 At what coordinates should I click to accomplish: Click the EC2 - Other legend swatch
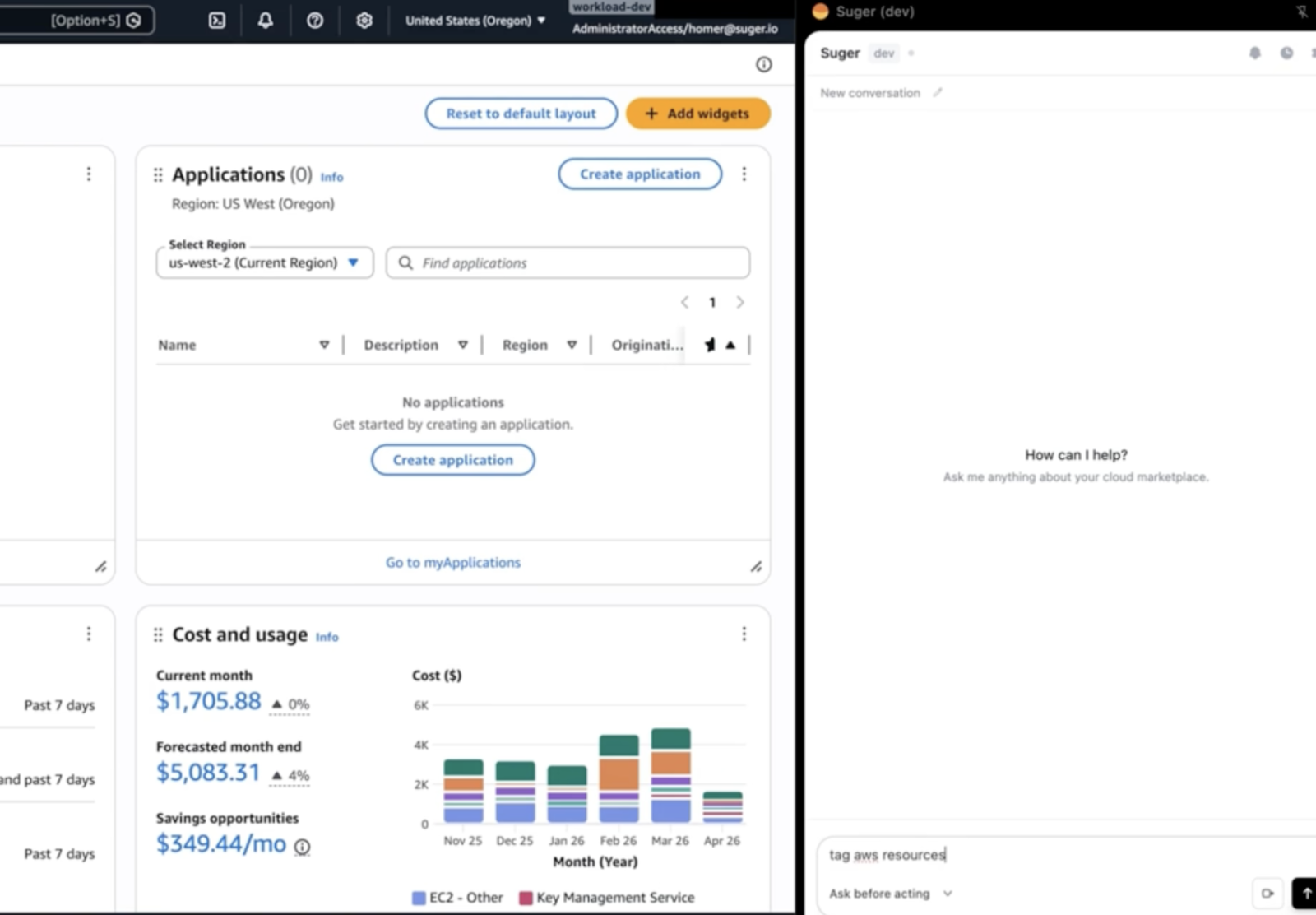click(x=419, y=898)
